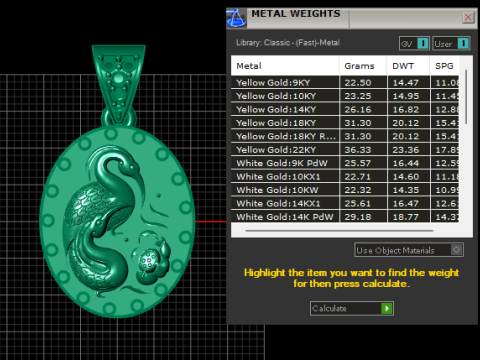This screenshot has height=360, width=480.
Task: Select the Yellow Gold:14KY row
Action: (x=345, y=109)
